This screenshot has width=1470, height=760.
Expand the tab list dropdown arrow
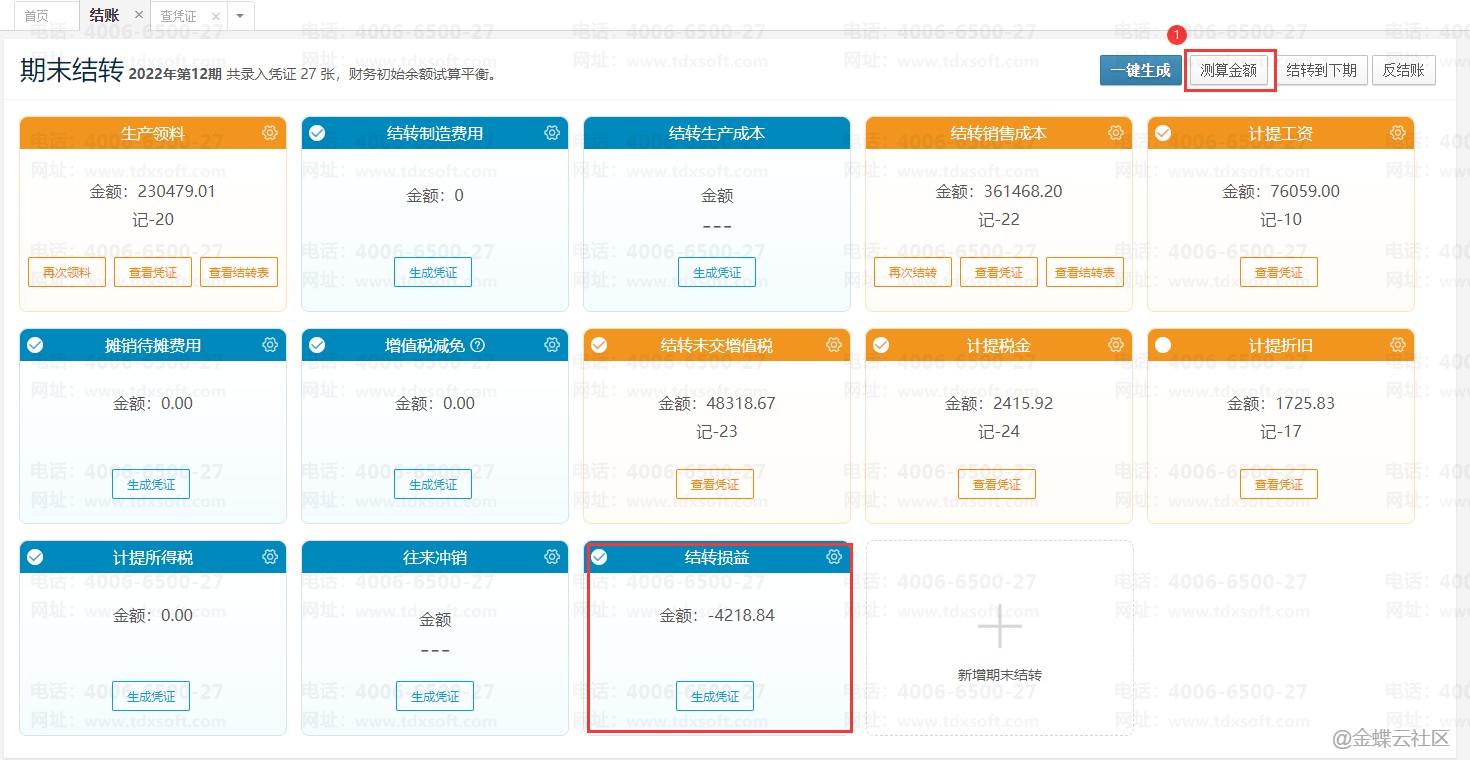tap(240, 16)
